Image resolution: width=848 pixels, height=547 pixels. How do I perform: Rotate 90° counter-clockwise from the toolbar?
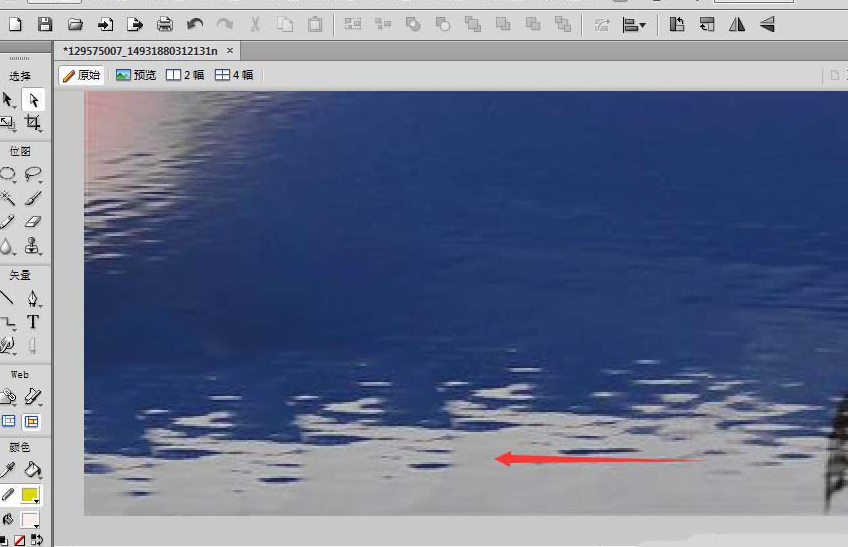[x=677, y=24]
